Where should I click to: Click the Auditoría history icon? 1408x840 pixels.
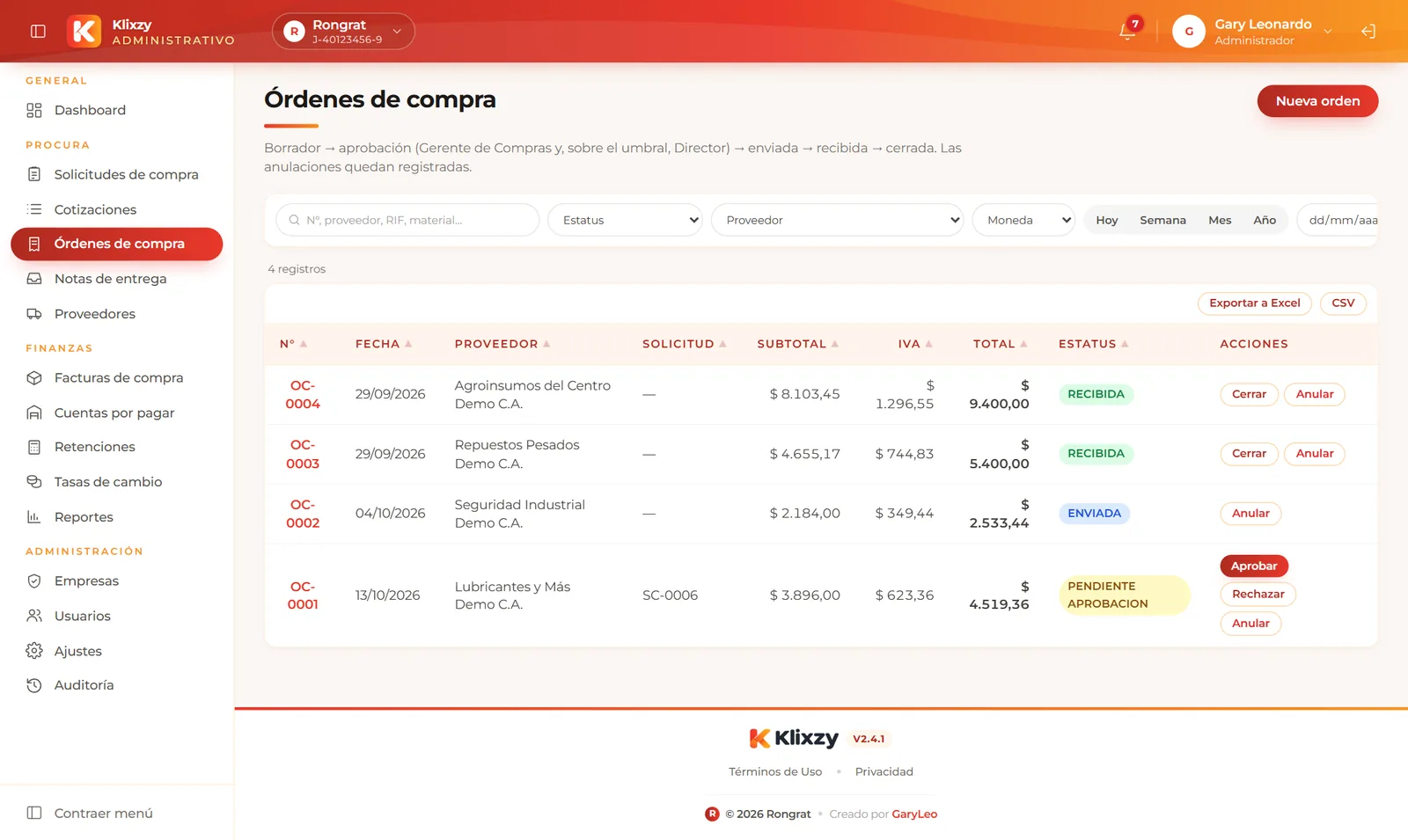(x=34, y=685)
